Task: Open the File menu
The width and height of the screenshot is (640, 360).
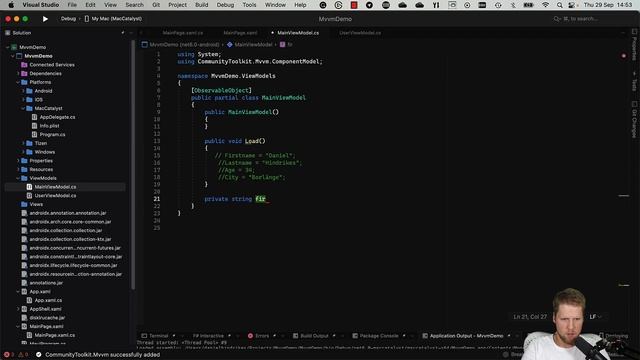Action: [x=72, y=5]
